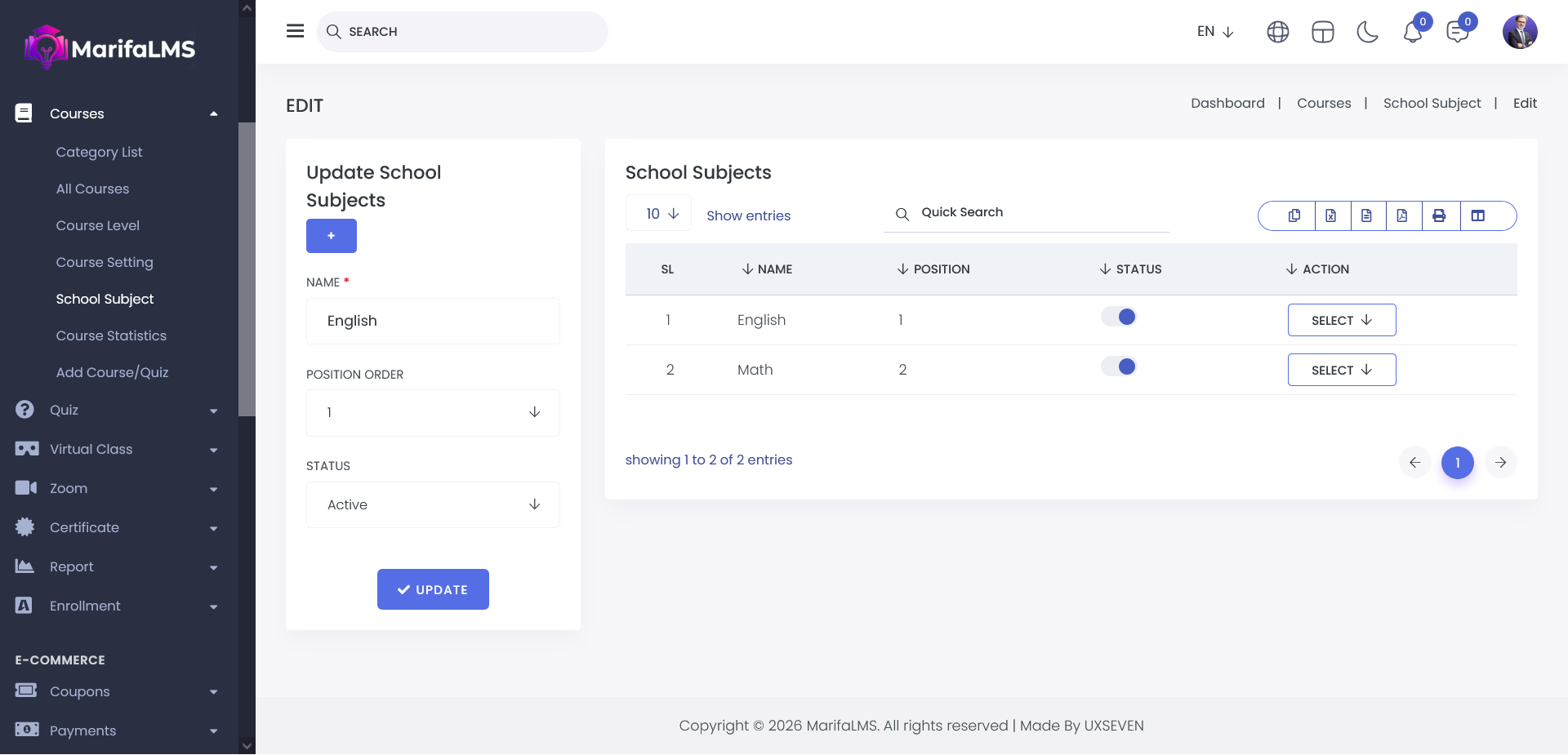Toggle status switch for English

pos(1118,317)
